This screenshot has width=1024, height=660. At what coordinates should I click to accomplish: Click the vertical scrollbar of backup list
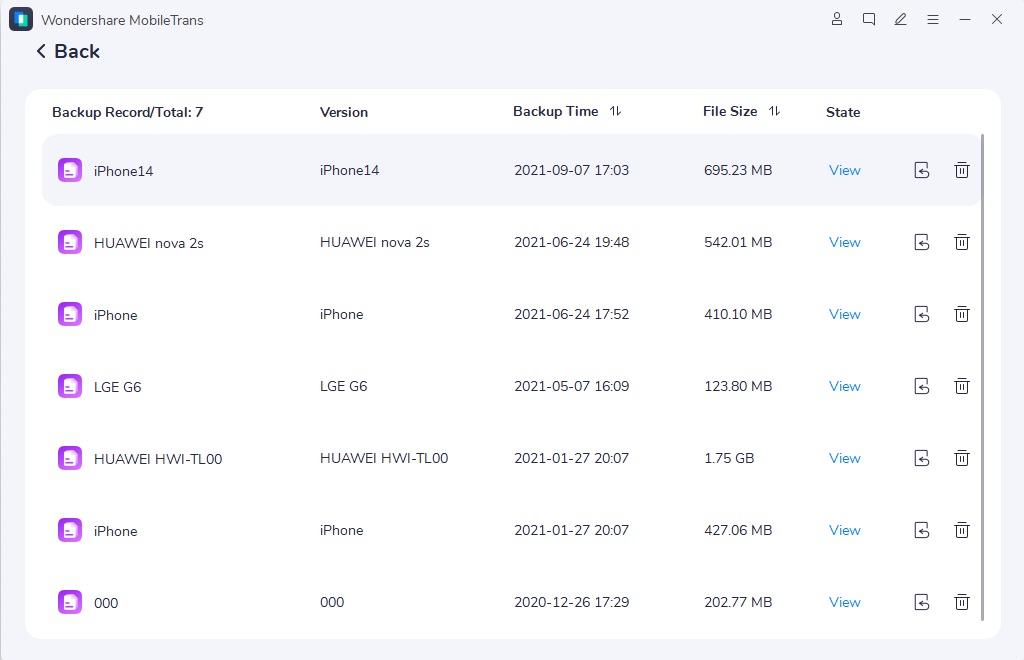982,377
